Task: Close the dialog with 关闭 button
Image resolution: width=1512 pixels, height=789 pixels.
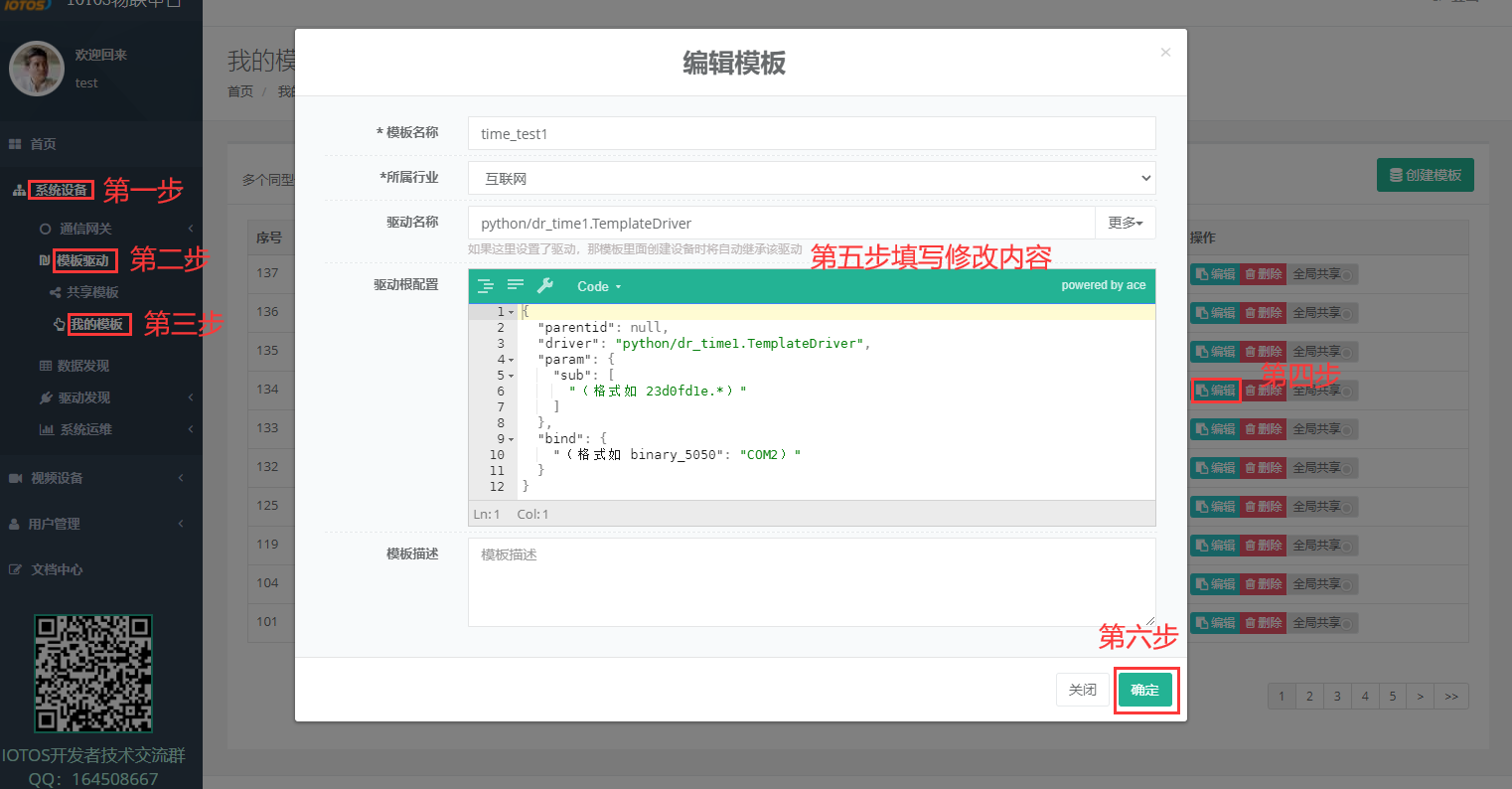Action: [x=1082, y=689]
